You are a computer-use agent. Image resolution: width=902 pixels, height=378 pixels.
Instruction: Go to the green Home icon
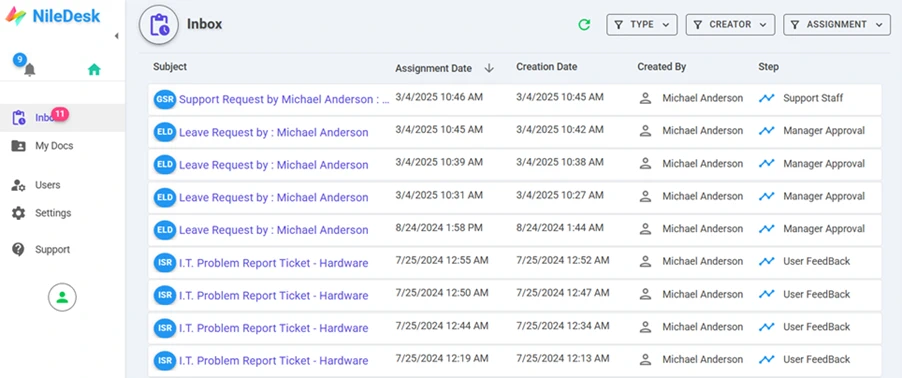94,70
